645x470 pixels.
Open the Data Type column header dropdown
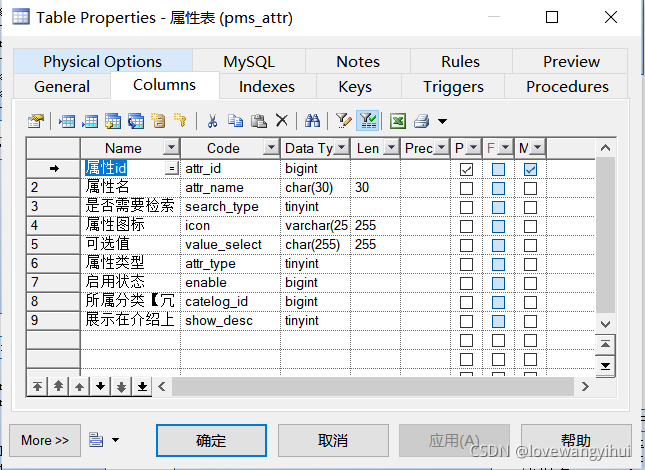[x=342, y=147]
